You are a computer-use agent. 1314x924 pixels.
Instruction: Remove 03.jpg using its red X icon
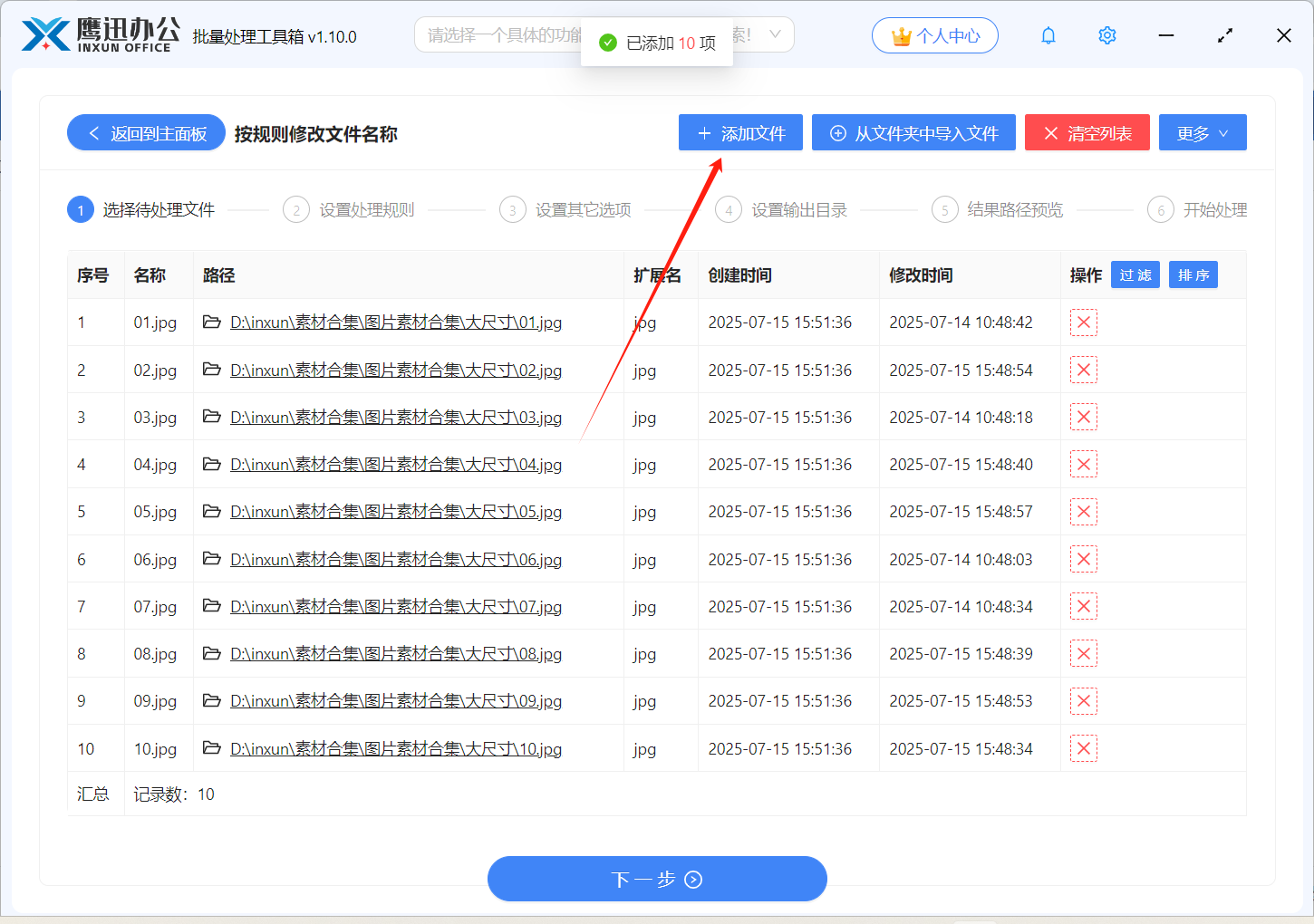(x=1084, y=417)
